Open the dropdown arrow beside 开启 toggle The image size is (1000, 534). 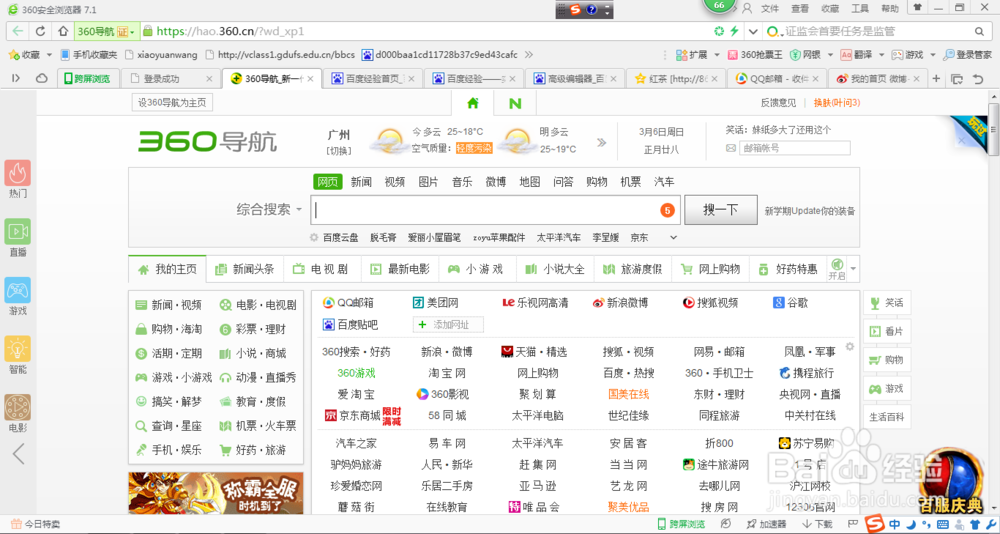point(853,269)
